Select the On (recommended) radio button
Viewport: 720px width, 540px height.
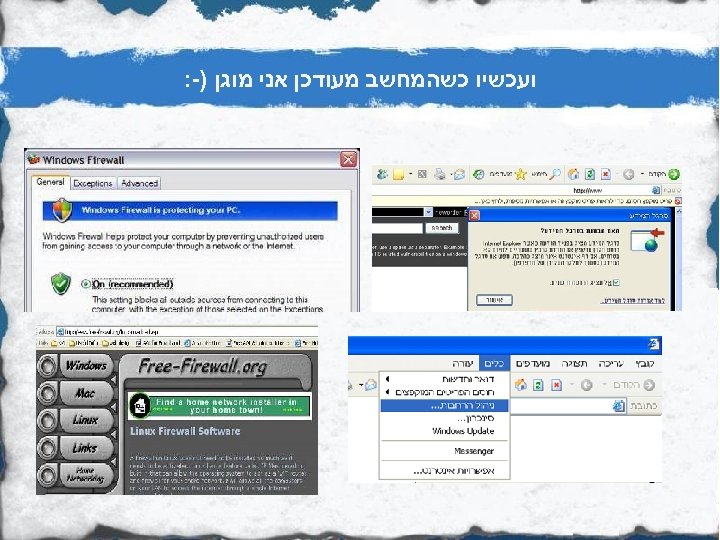[85, 284]
